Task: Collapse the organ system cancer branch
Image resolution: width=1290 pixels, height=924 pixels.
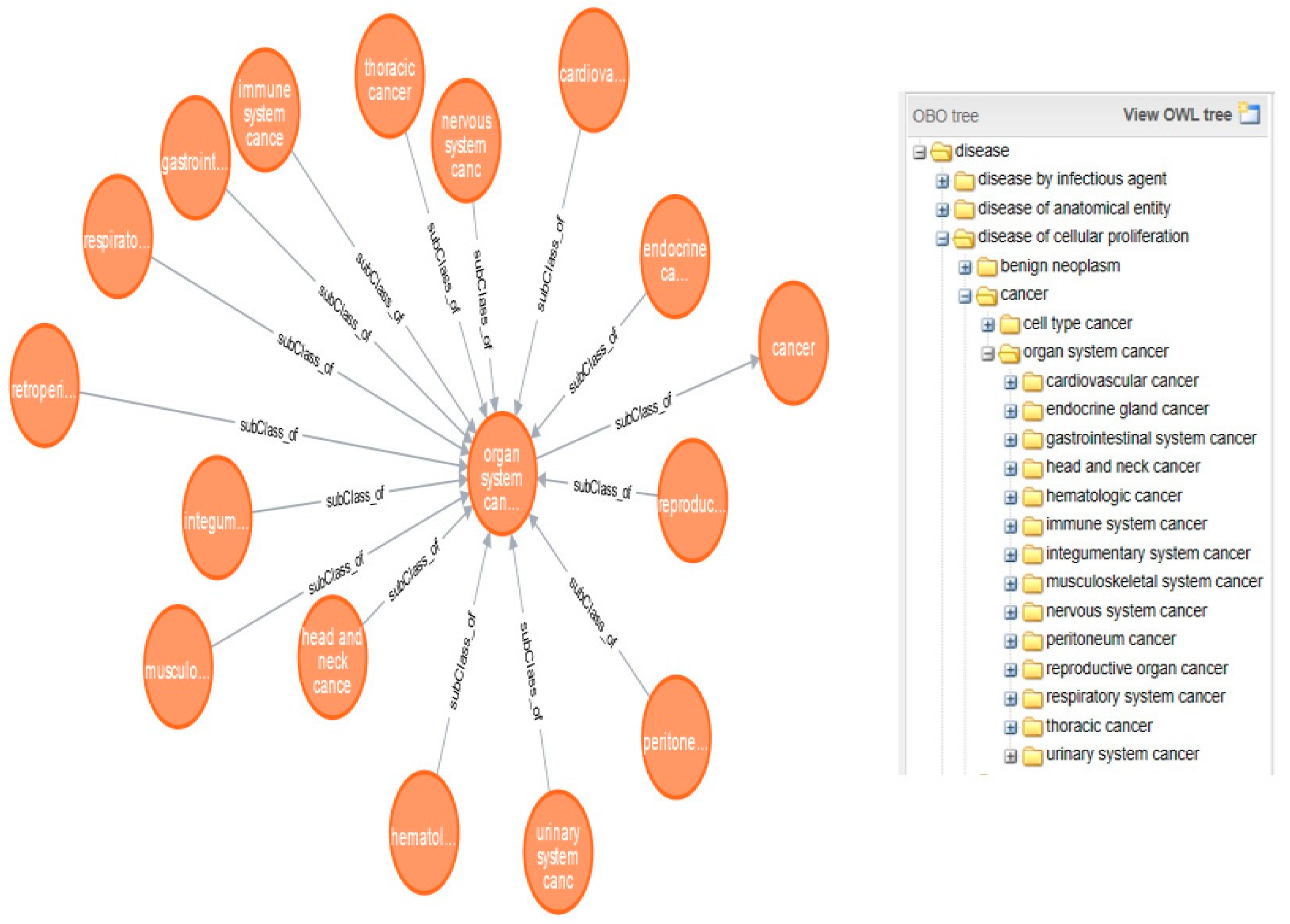Action: click(x=988, y=354)
